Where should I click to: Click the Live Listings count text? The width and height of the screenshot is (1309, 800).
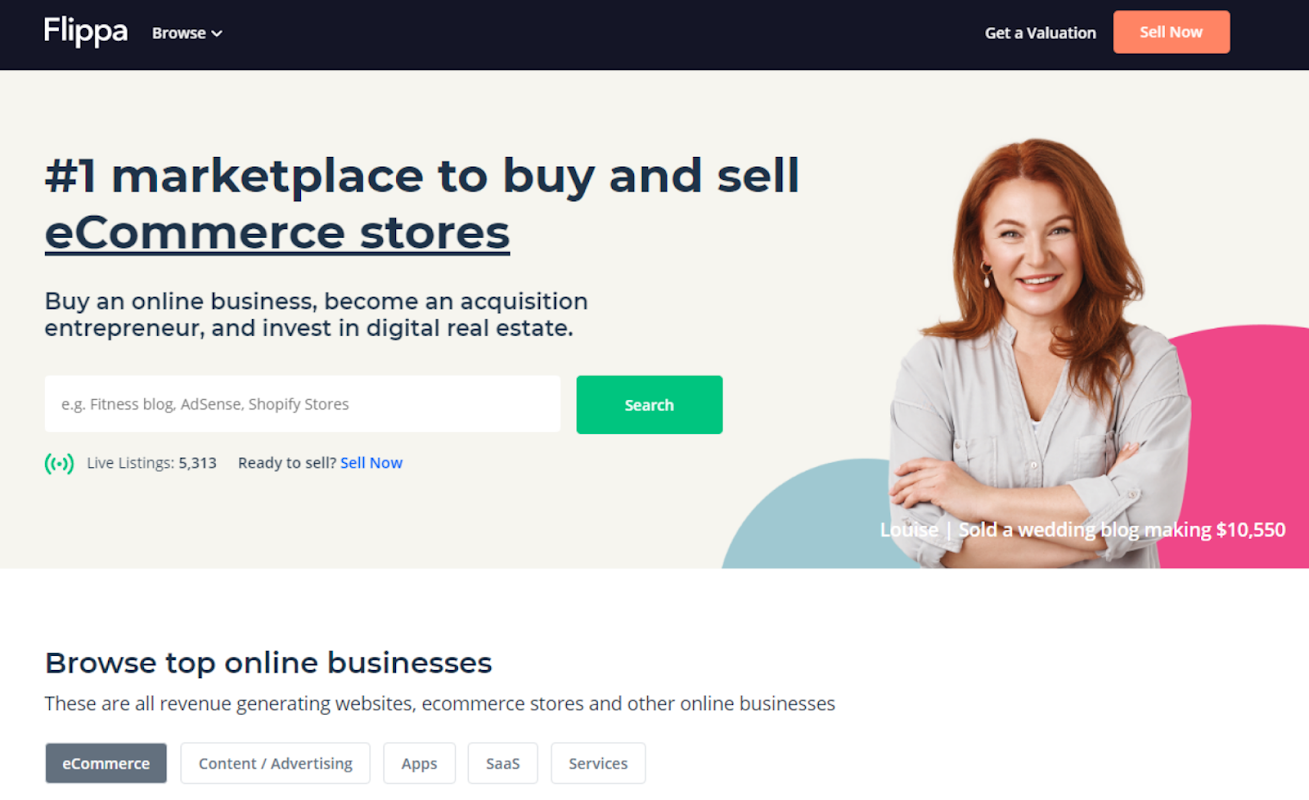pyautogui.click(x=152, y=463)
